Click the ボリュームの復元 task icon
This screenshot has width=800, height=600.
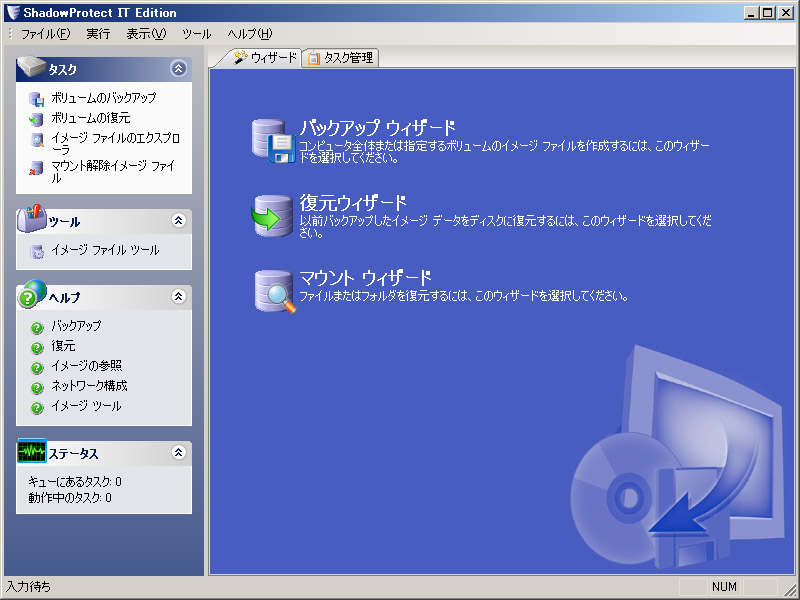[x=36, y=119]
